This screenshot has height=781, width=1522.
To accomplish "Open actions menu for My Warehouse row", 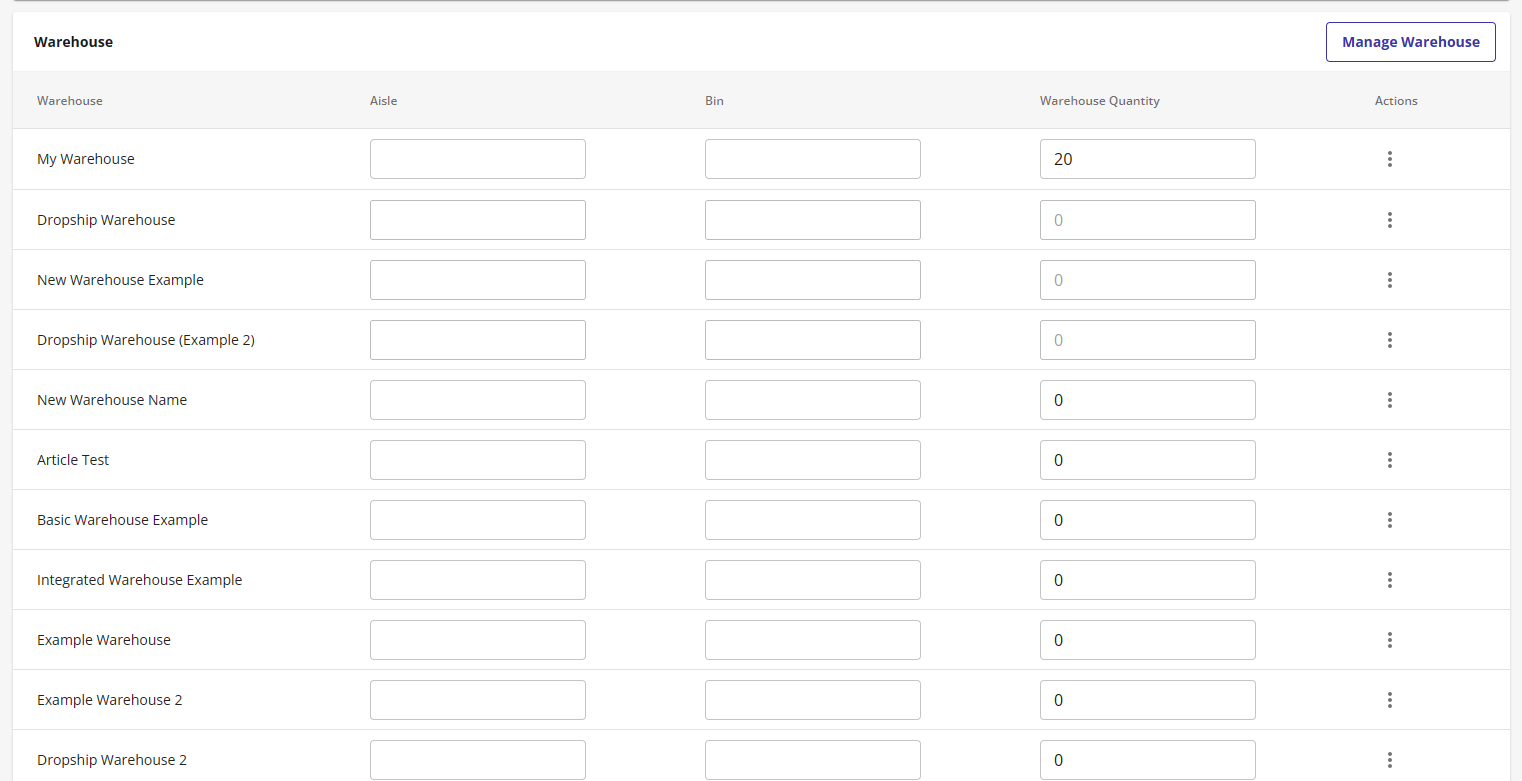I will tap(1390, 159).
